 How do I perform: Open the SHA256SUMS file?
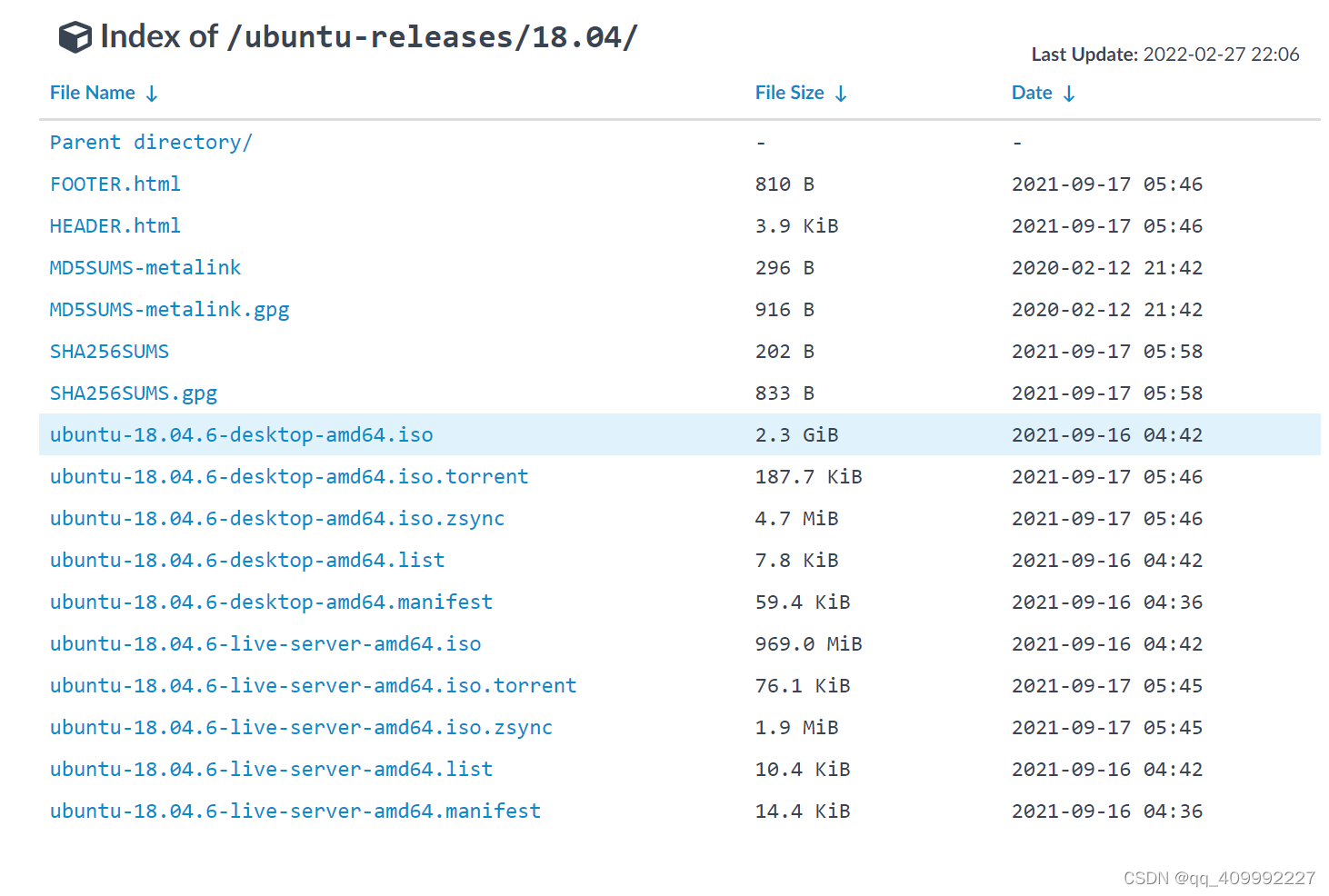(109, 352)
